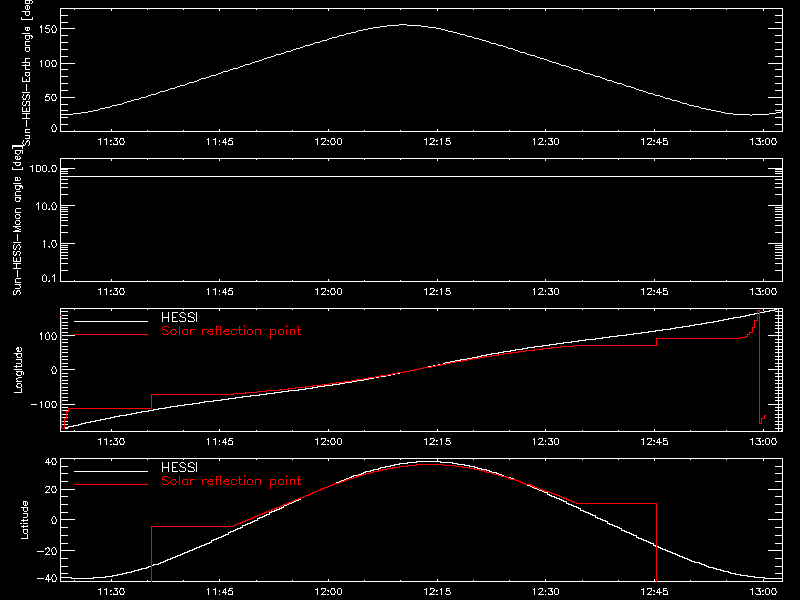Screen dimensions: 800x600
Task: Click the white HESSI legend label in Longitude plot
Action: pos(180,317)
